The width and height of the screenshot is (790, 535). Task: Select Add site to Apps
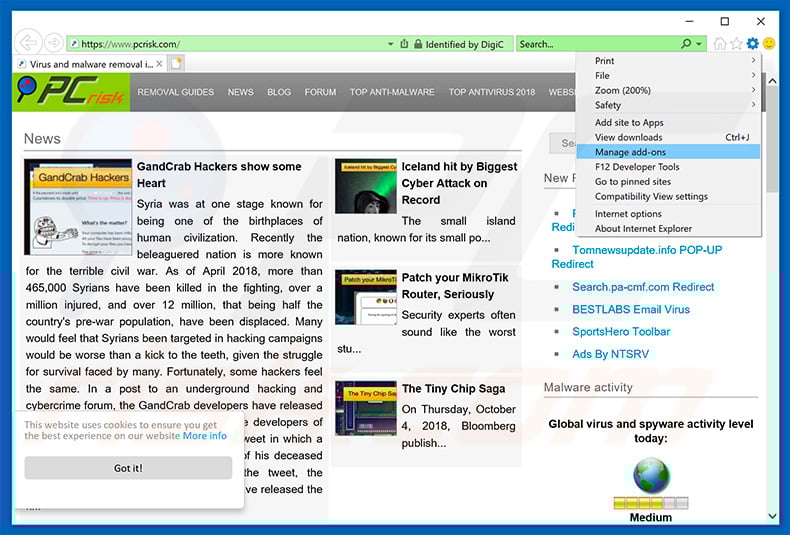coord(668,122)
